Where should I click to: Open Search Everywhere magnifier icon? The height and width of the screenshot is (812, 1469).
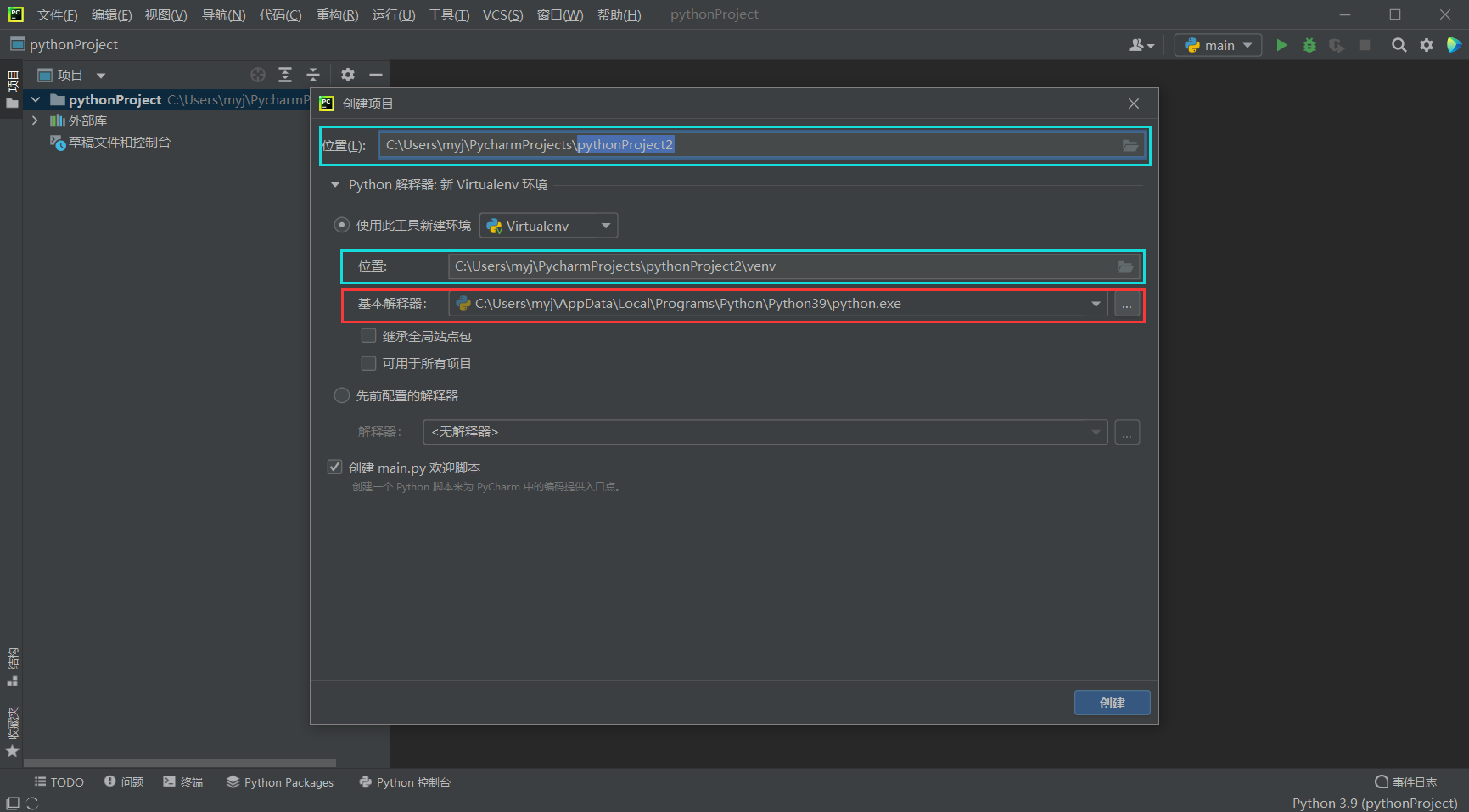tap(1399, 45)
